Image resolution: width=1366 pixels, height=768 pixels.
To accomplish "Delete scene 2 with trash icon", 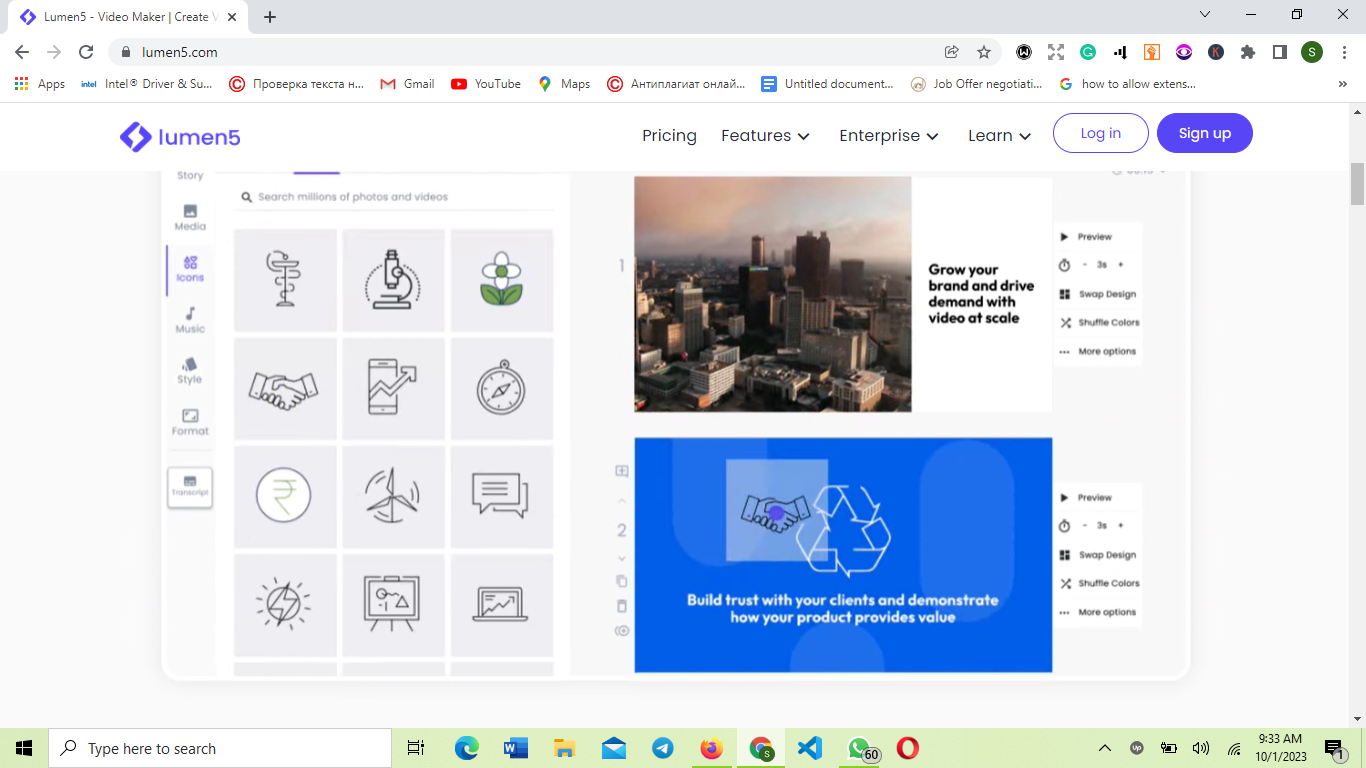I will click(621, 606).
